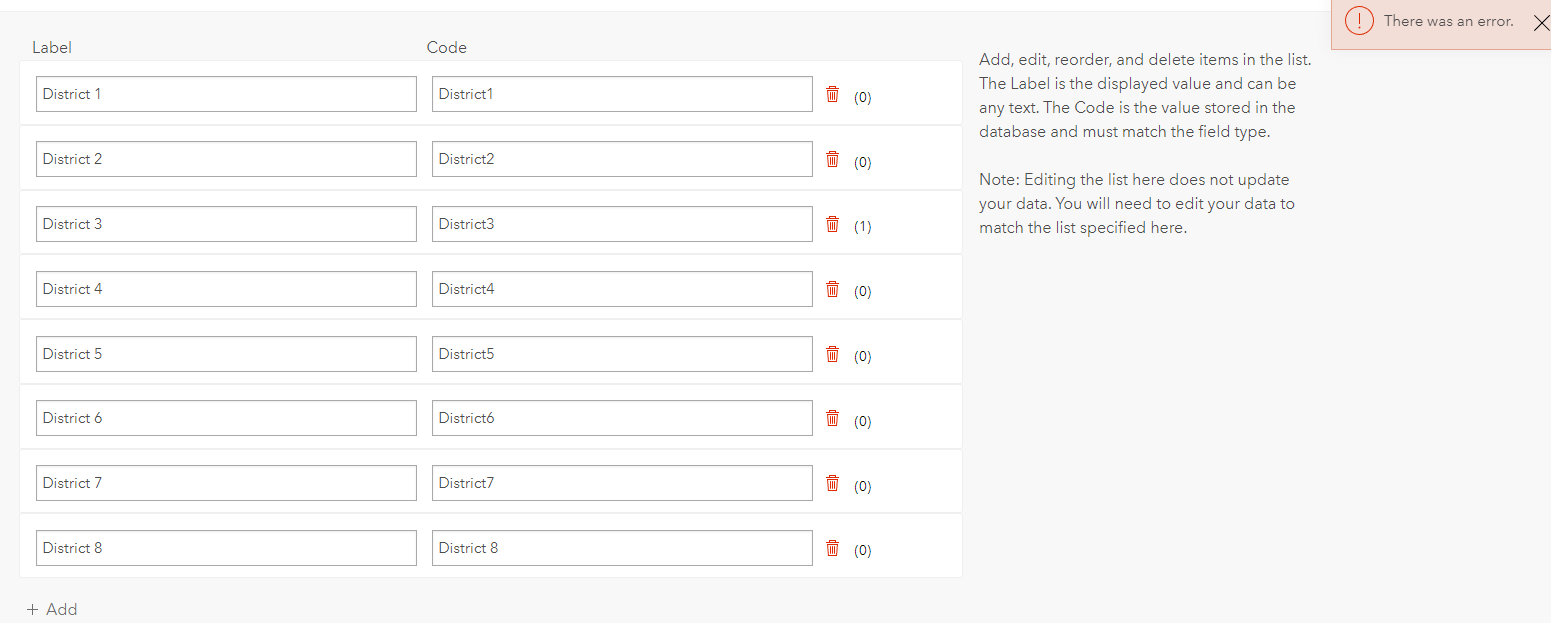Dismiss the error notification

pos(1540,23)
